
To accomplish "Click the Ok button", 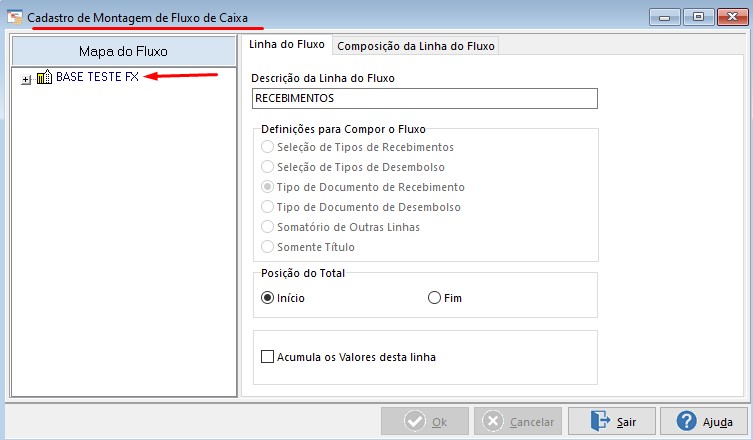I will tap(425, 421).
